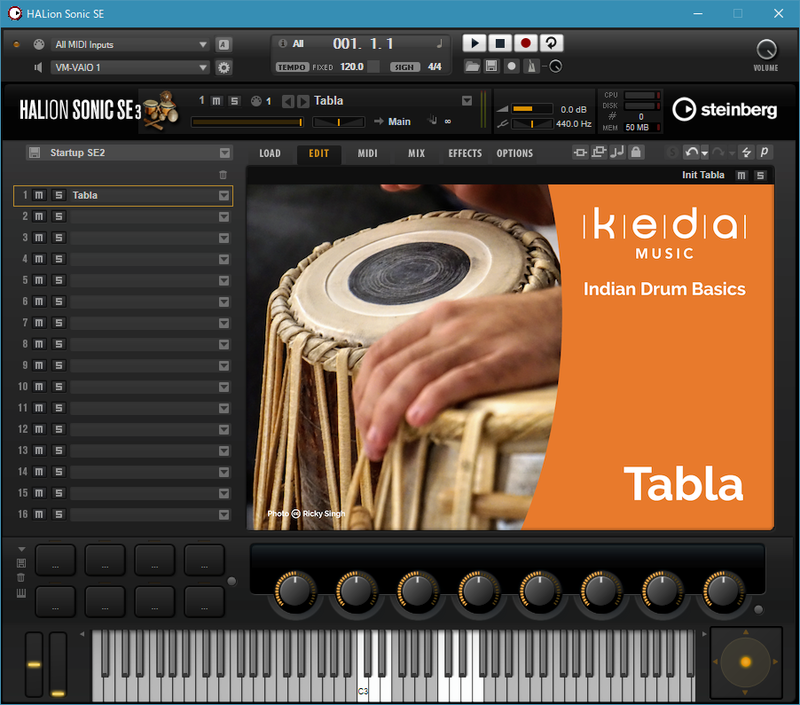The image size is (800, 705).
Task: Solo slot 1 Tabla in rack
Action: pos(59,195)
